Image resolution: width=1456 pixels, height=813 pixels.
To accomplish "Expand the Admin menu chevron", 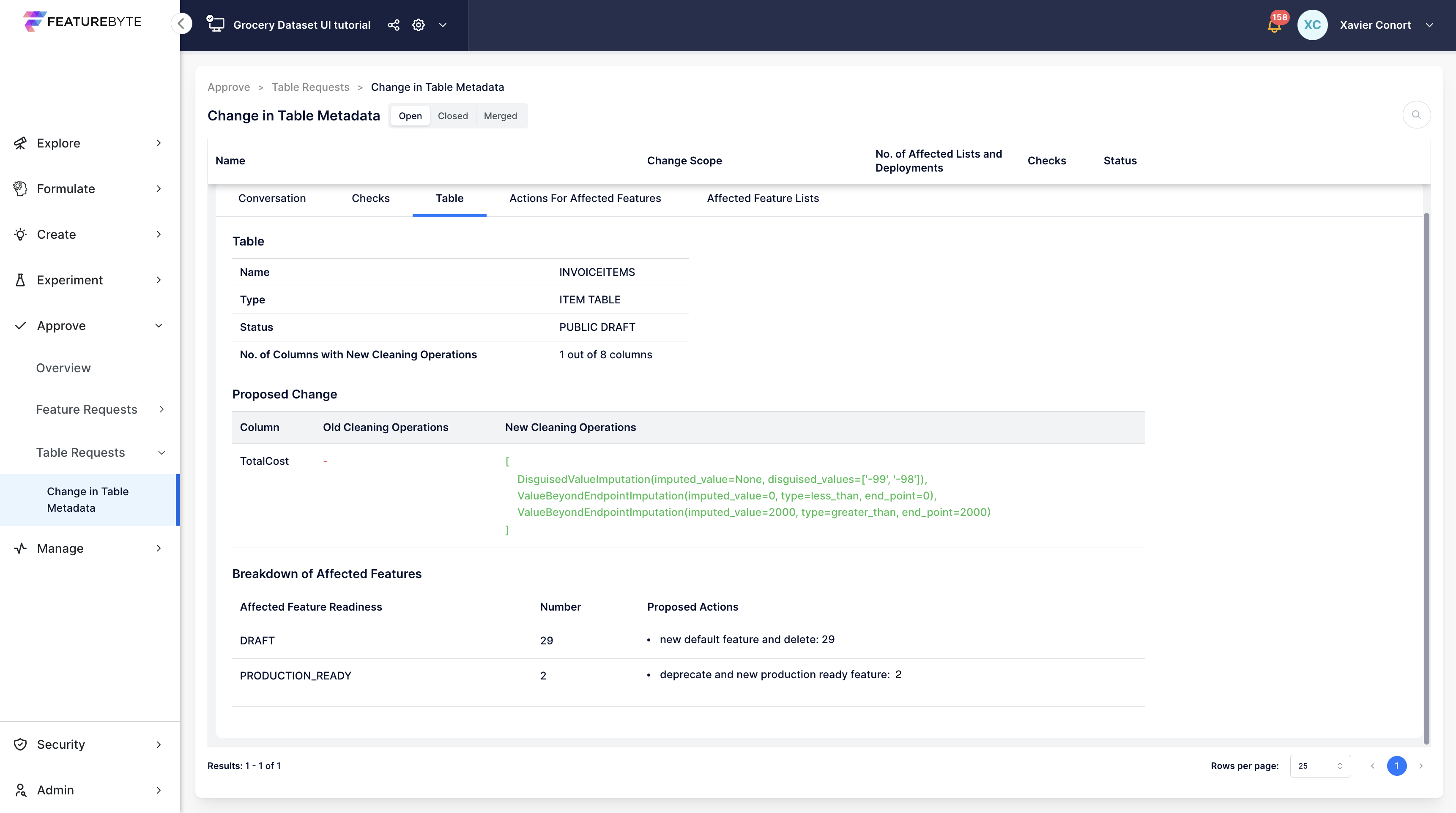I will click(x=159, y=790).
